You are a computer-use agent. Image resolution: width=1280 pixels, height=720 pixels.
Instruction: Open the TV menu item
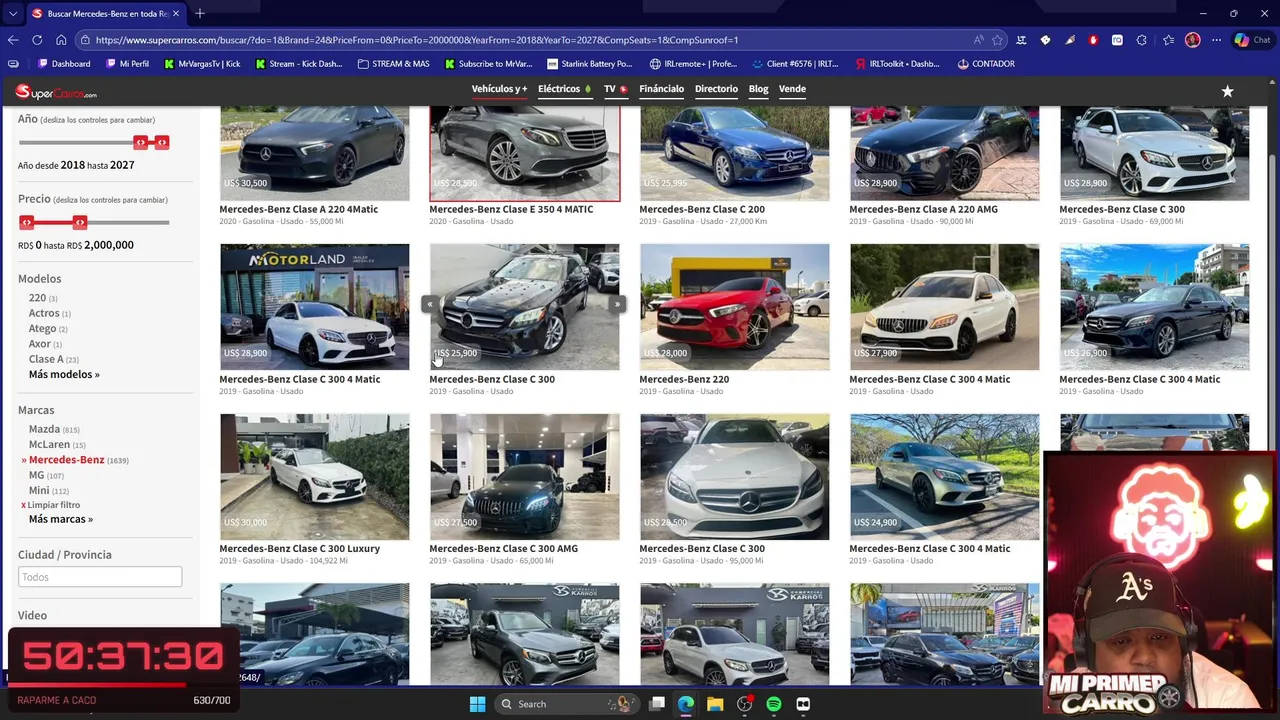click(615, 89)
